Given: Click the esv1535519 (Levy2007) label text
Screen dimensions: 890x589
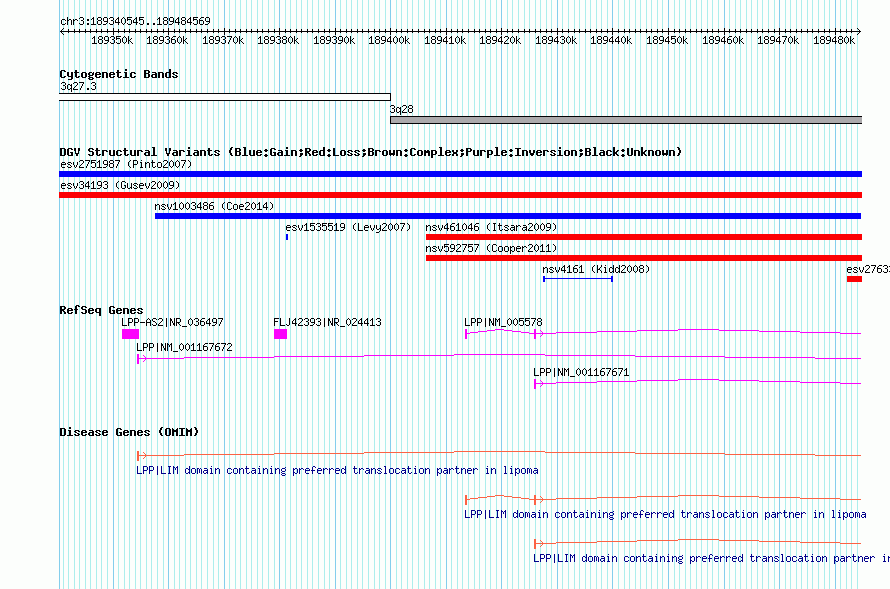Looking at the screenshot, I should point(349,228).
